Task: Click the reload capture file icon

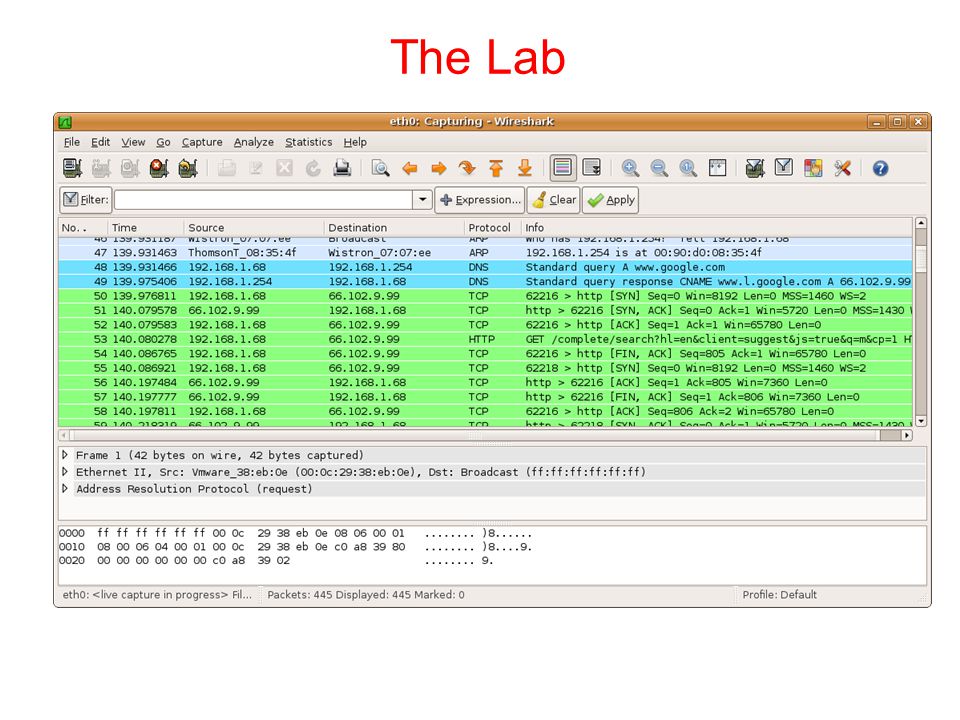Action: pos(313,168)
